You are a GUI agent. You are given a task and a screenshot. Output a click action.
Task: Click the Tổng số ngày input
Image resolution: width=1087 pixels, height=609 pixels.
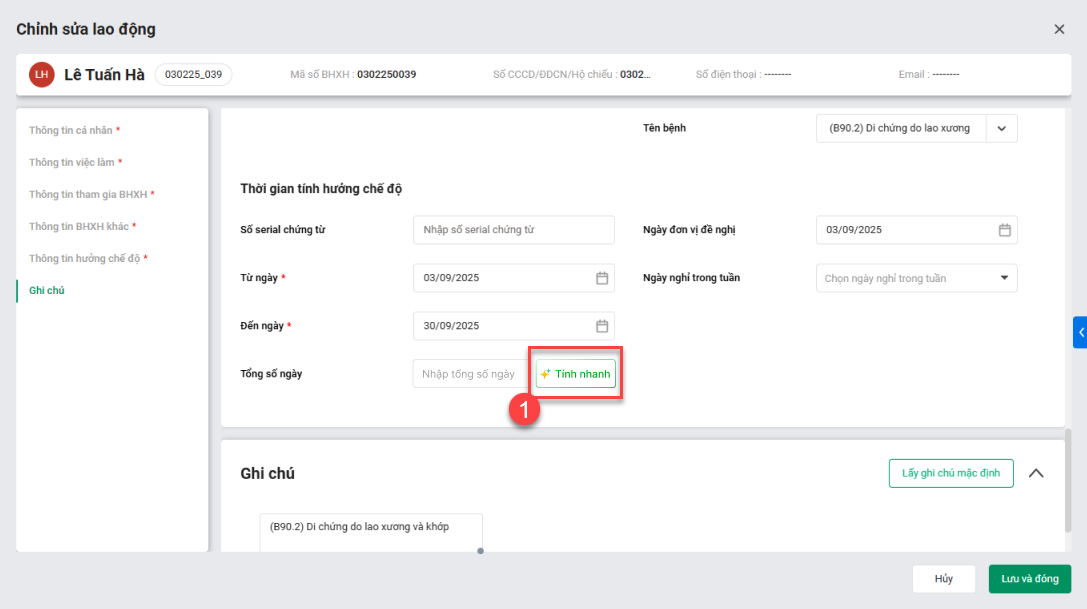click(x=470, y=374)
